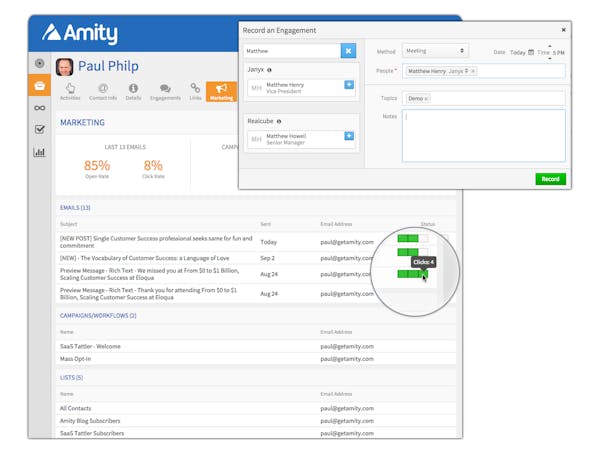Screen dimensions: 600x454
Task: Open 'The Vocabulary of Customer Success' email
Action: [x=144, y=258]
